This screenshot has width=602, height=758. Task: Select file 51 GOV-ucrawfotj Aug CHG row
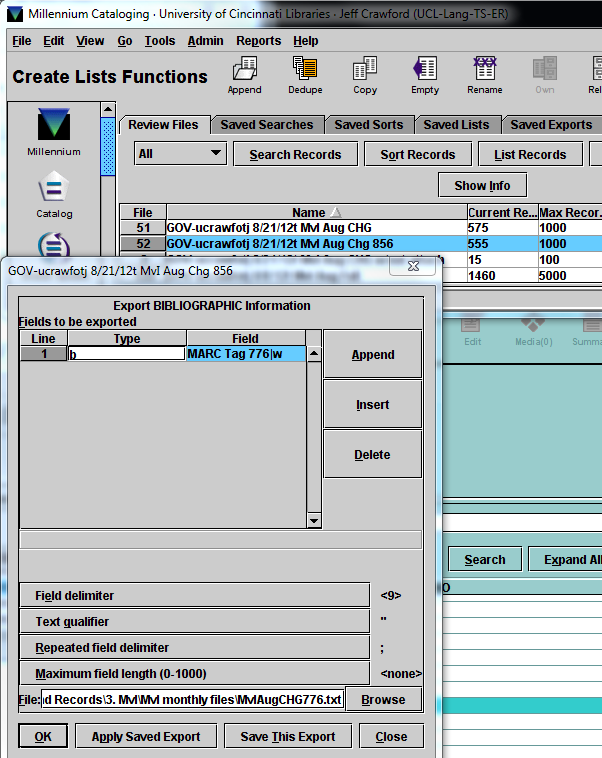click(x=315, y=228)
